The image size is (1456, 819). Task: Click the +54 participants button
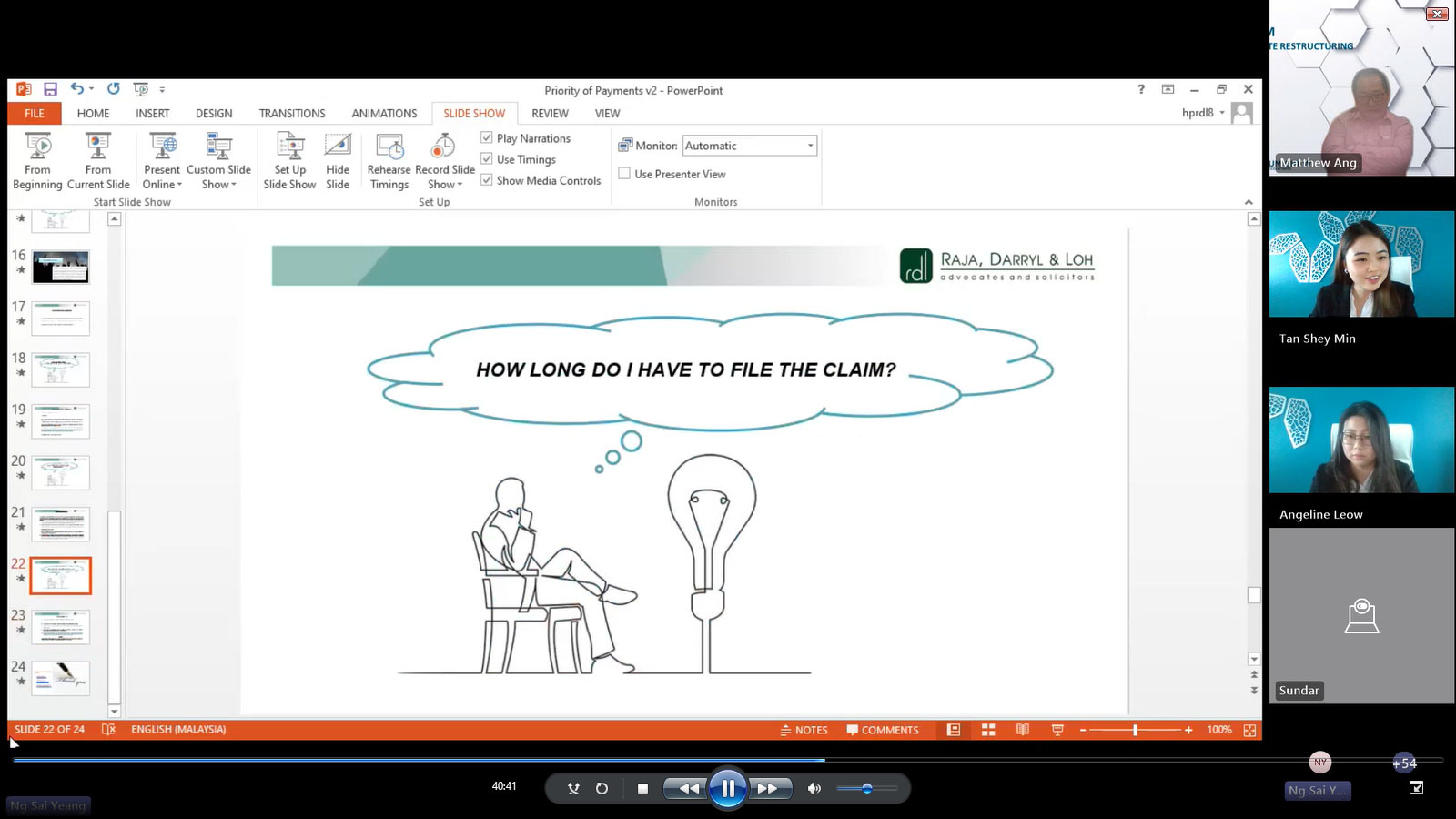[x=1404, y=763]
